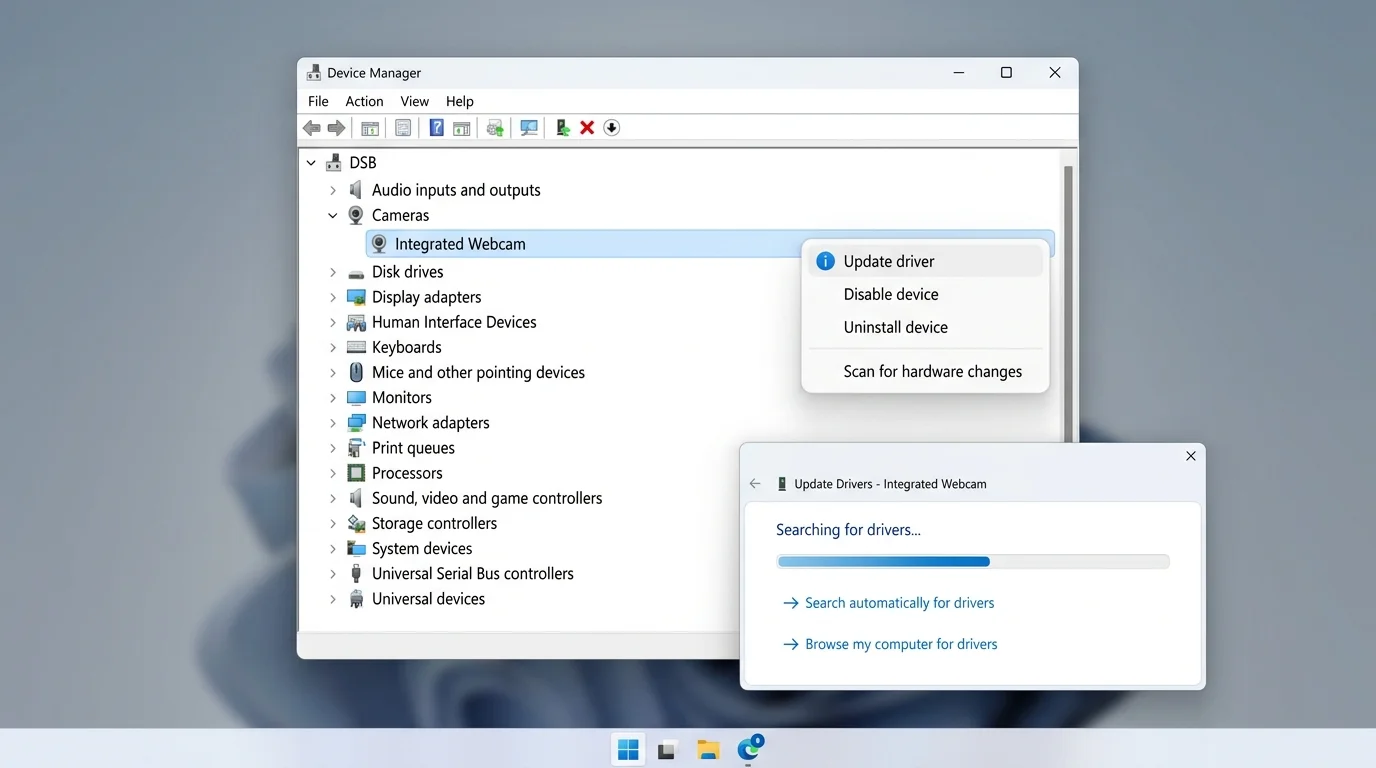Click the red X Uninstall device icon
1376x768 pixels.
(x=587, y=128)
